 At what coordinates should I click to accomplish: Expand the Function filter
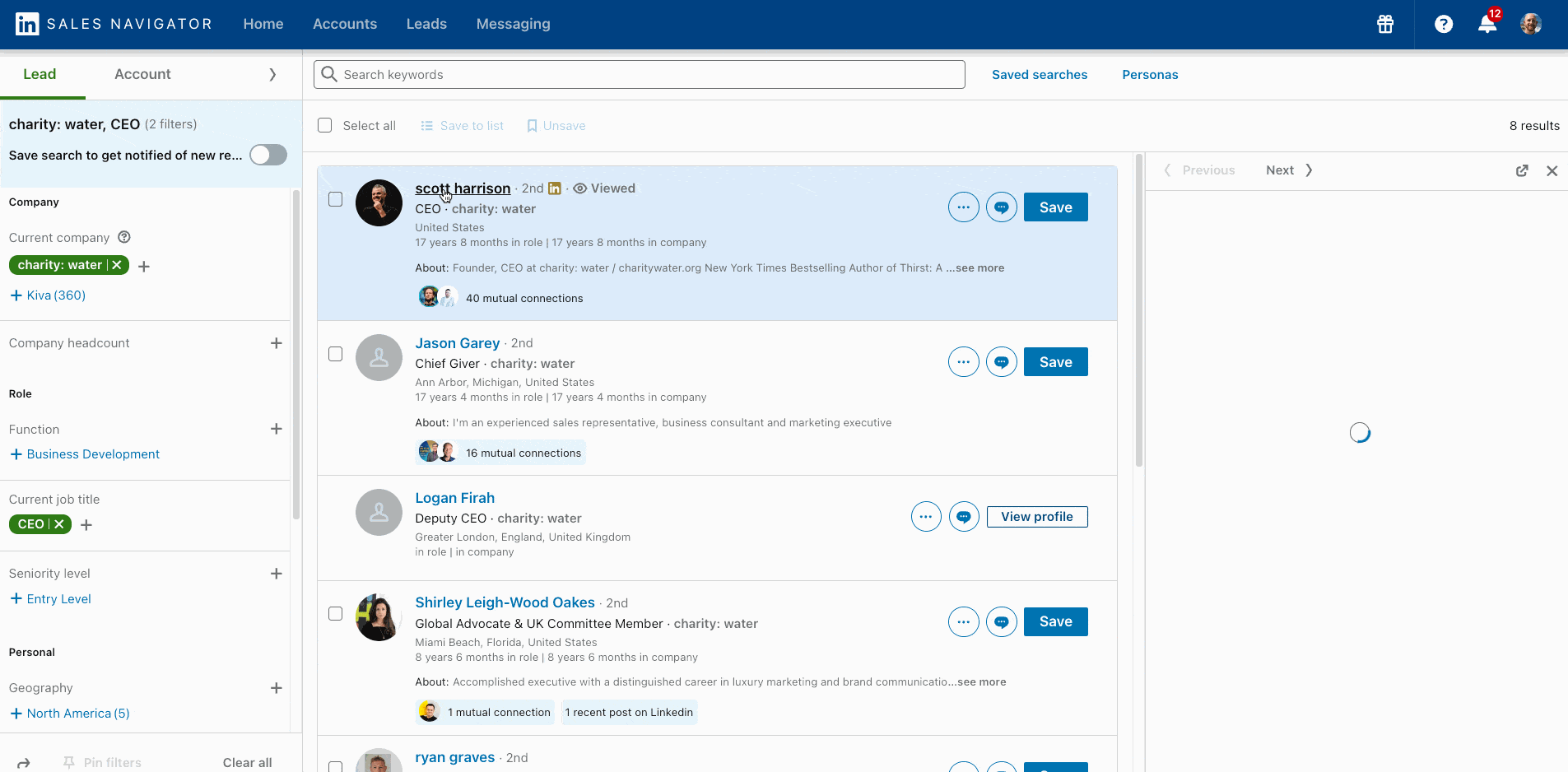click(x=277, y=429)
